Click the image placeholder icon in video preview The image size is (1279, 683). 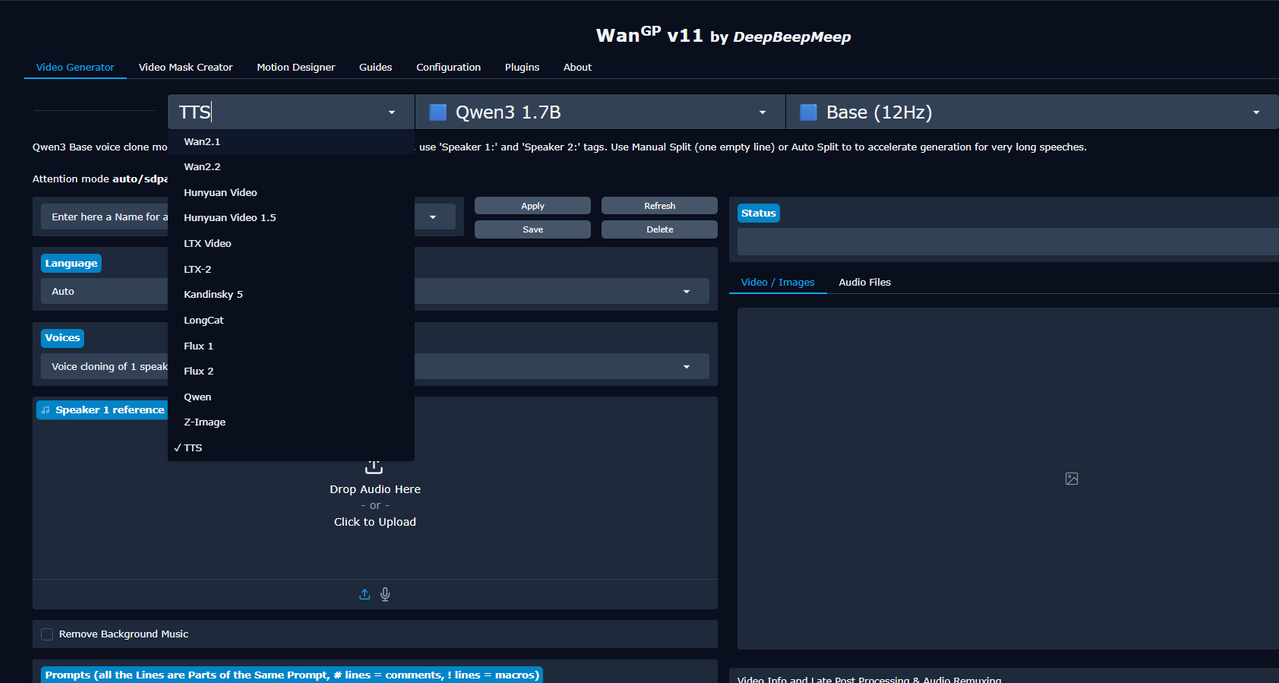click(1071, 479)
